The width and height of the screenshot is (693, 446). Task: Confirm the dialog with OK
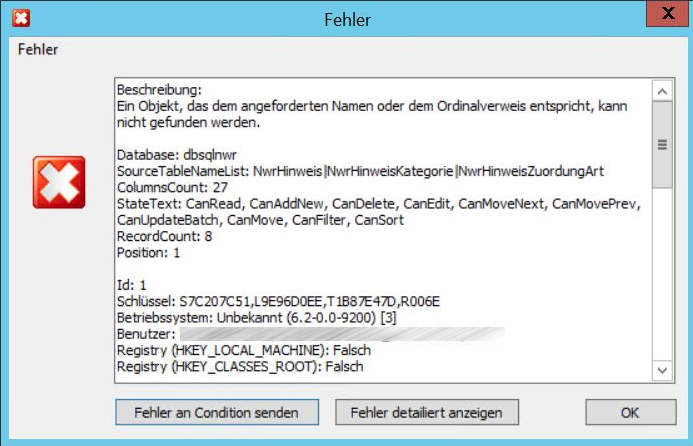(x=628, y=411)
